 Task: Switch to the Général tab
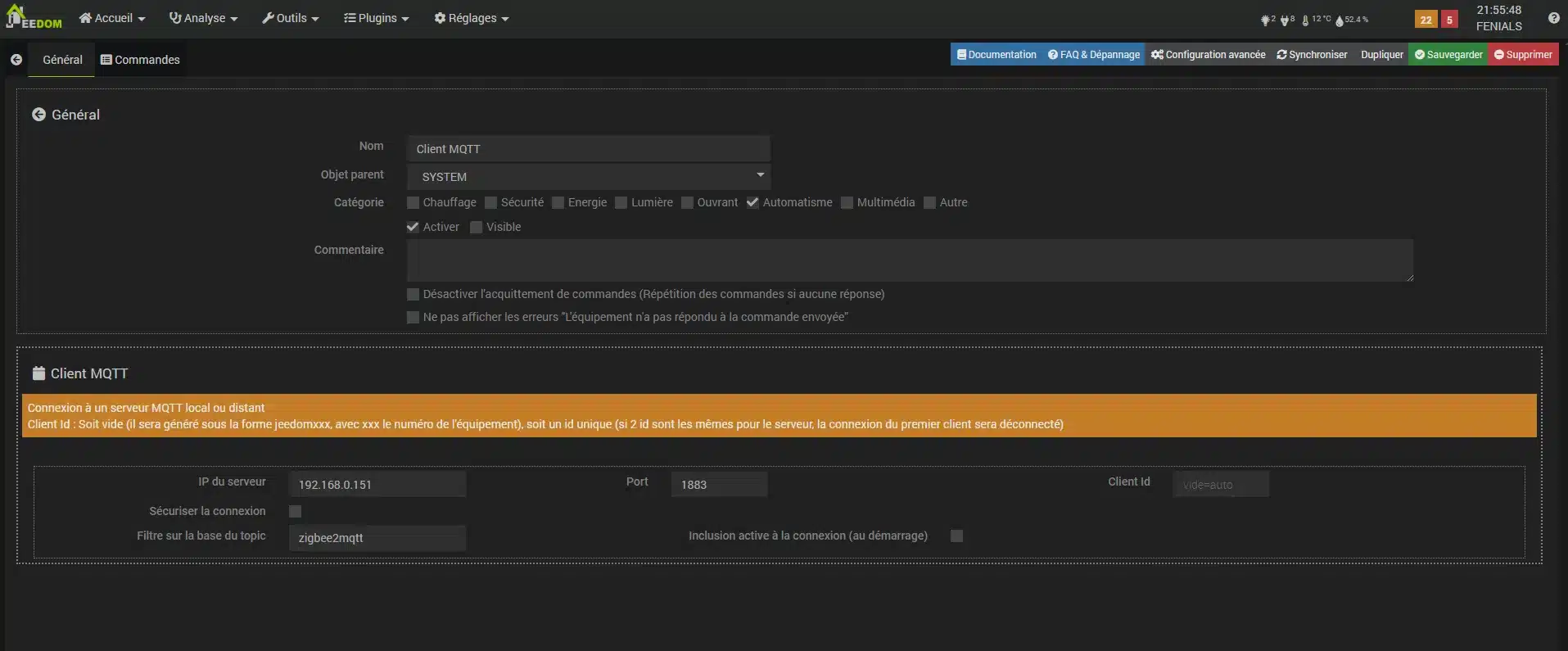pyautogui.click(x=62, y=60)
